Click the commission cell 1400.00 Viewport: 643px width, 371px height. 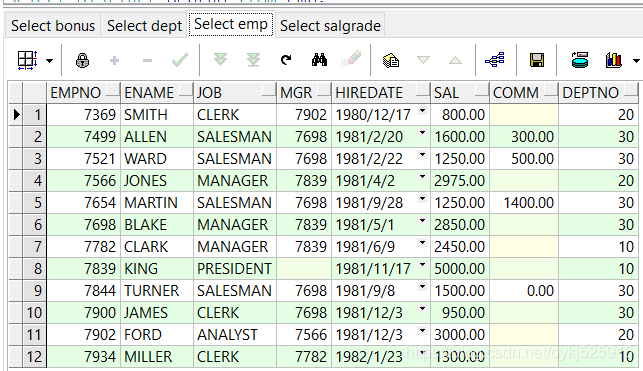[x=524, y=203]
